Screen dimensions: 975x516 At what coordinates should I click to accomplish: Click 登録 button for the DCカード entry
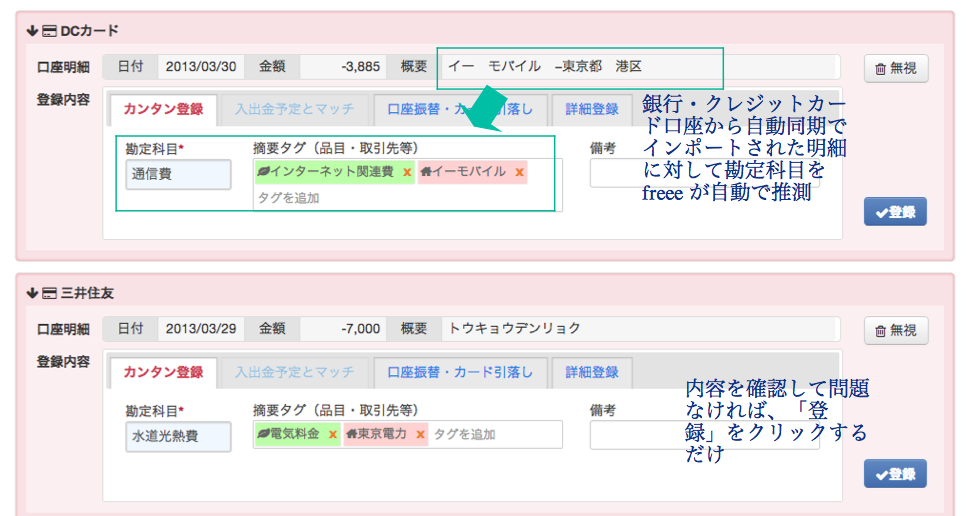tap(895, 212)
